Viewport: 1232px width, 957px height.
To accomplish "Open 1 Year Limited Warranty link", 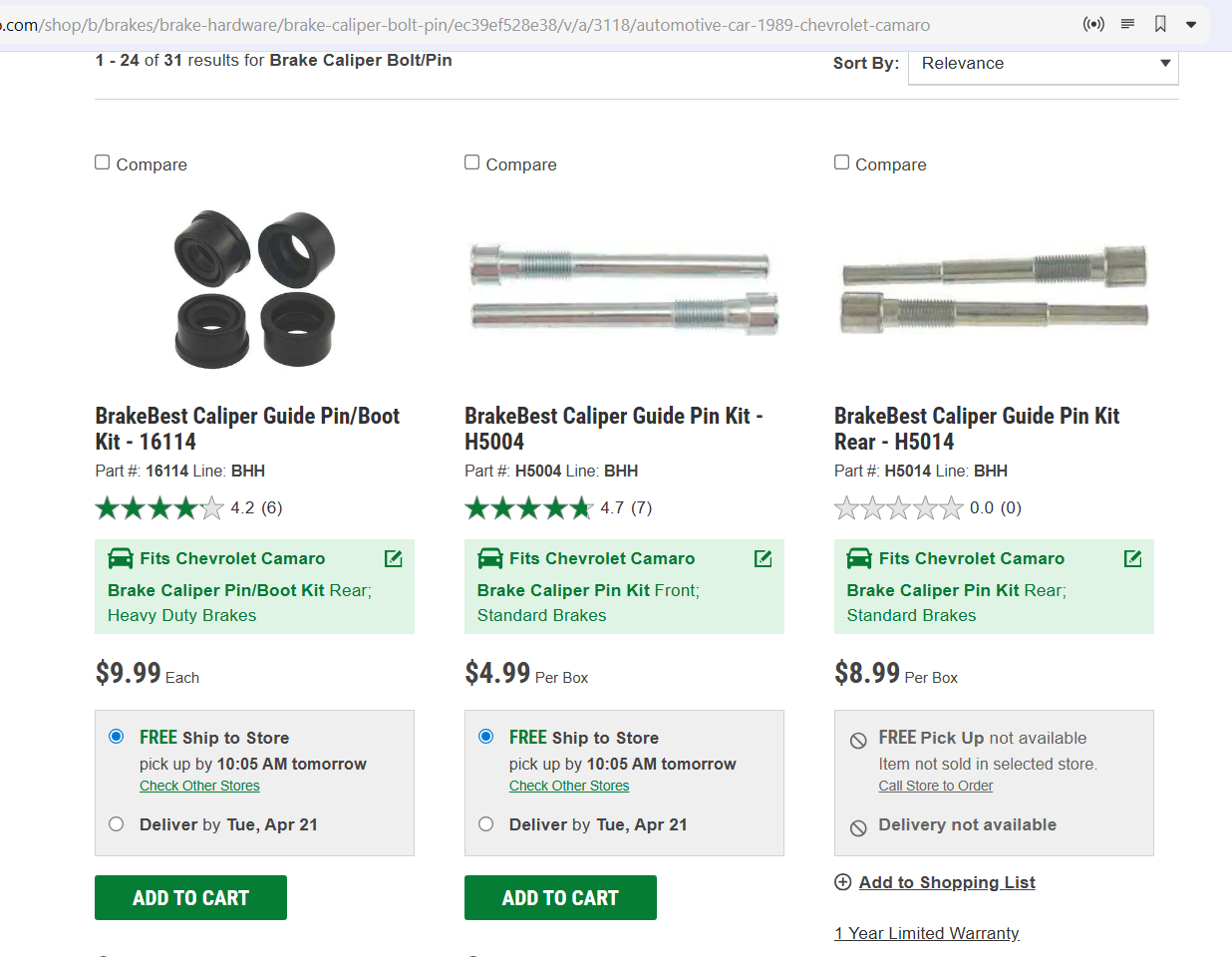I will click(927, 933).
